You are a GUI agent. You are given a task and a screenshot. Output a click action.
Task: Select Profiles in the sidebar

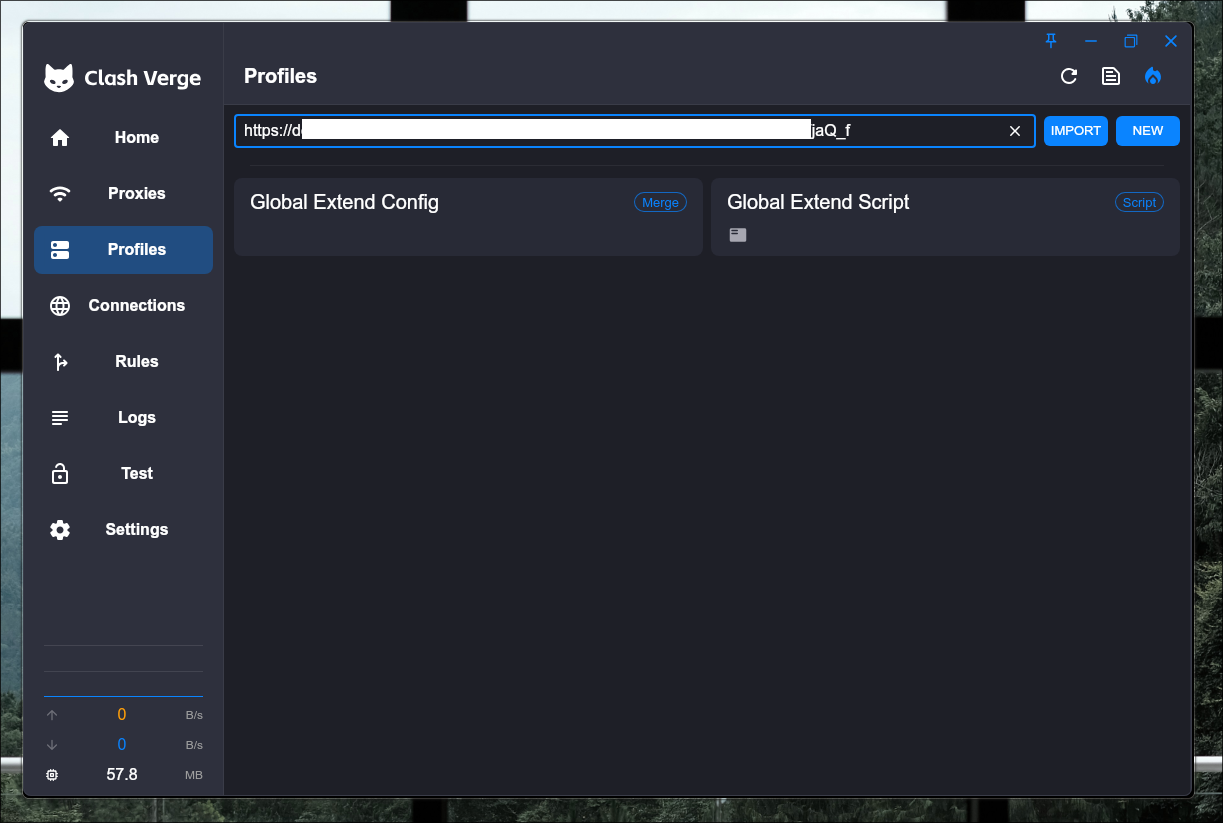tap(123, 250)
